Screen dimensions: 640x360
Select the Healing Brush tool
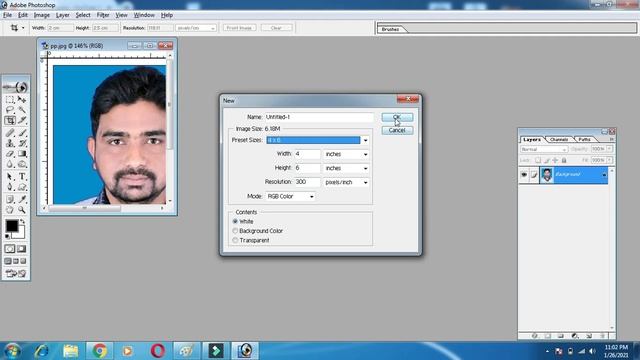point(10,133)
